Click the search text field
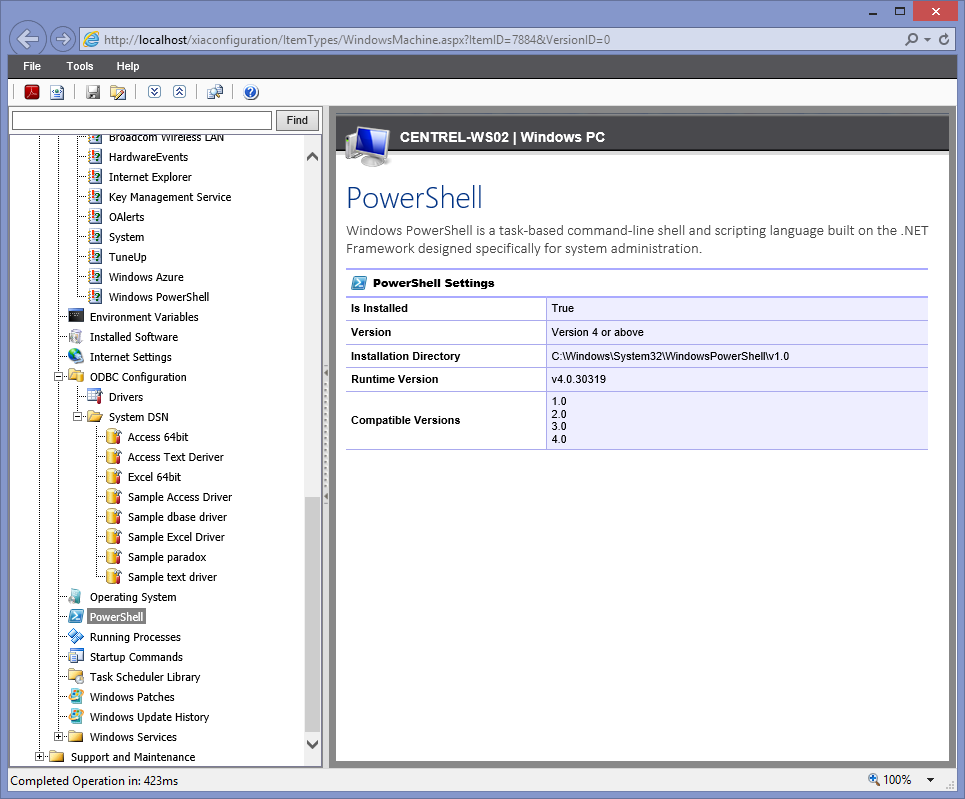965x799 pixels. (141, 120)
